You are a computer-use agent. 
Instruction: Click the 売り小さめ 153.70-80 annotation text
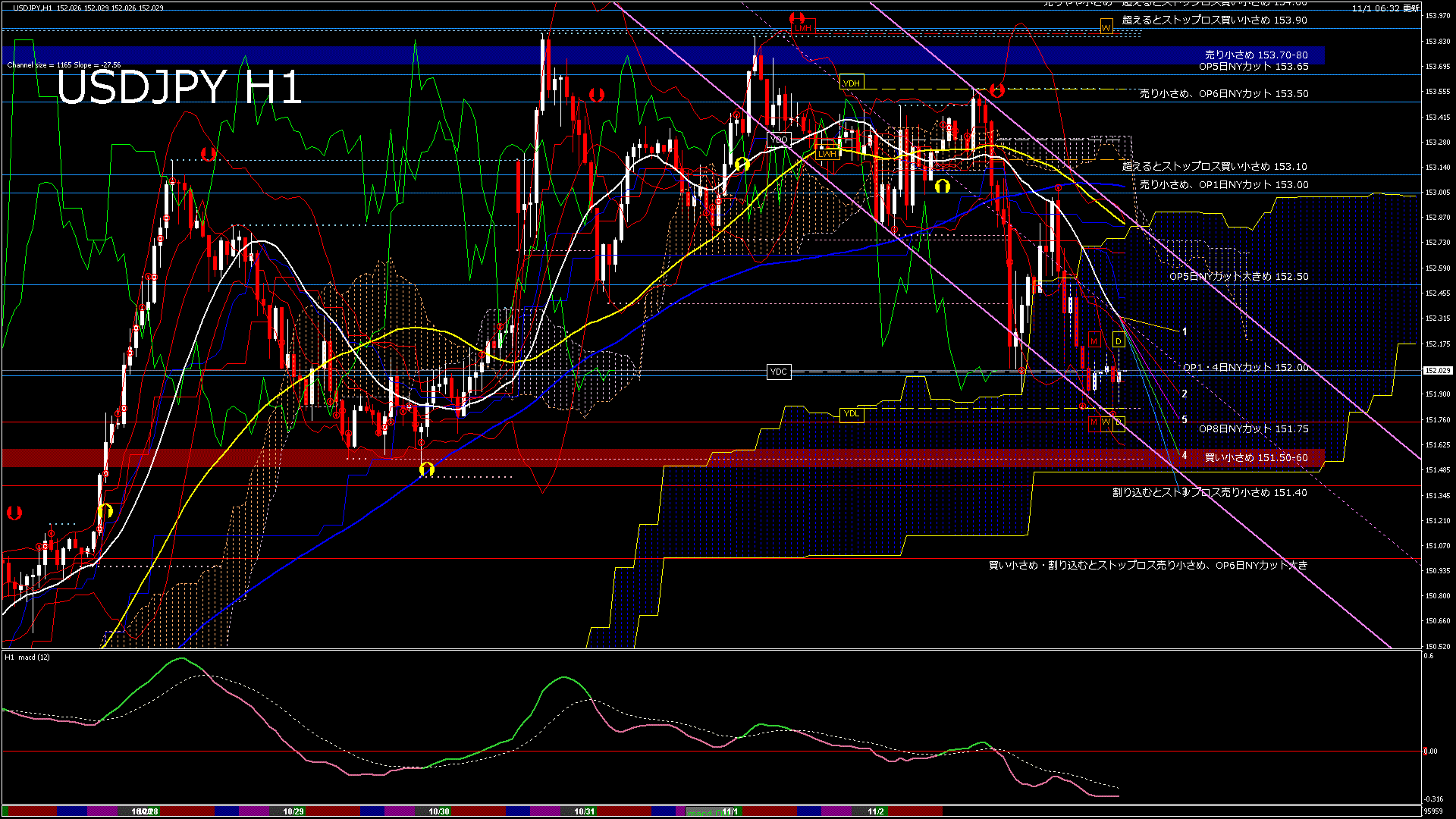pos(1256,55)
